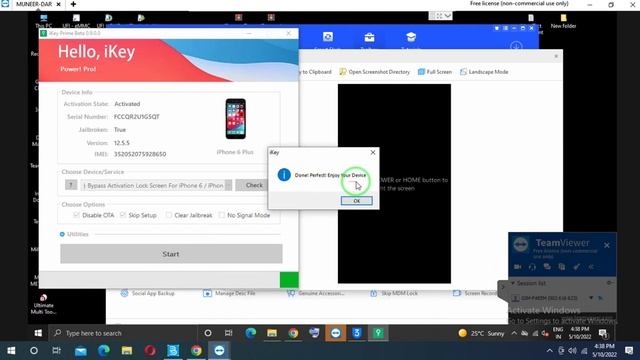The width and height of the screenshot is (640, 360).
Task: Click the file transfer icon in TeamViewer panel
Action: pos(562,267)
